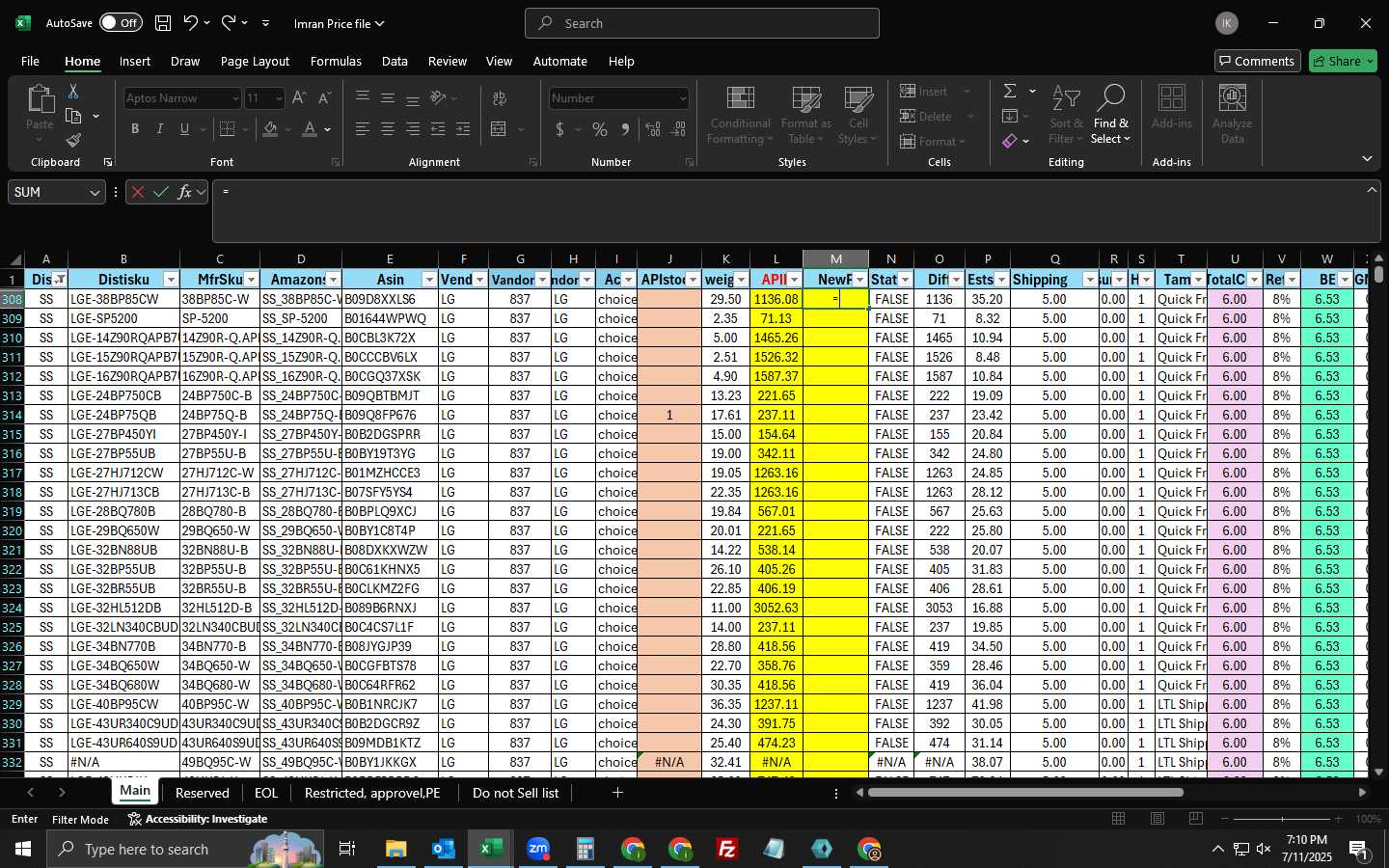Switch to Page Break Preview view
The height and width of the screenshot is (868, 1389).
pyautogui.click(x=1196, y=819)
